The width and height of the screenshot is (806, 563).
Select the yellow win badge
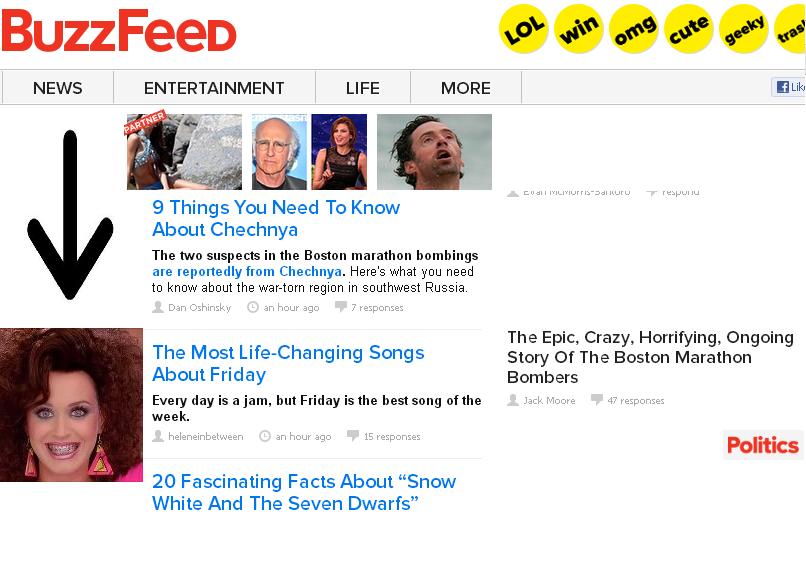click(579, 29)
